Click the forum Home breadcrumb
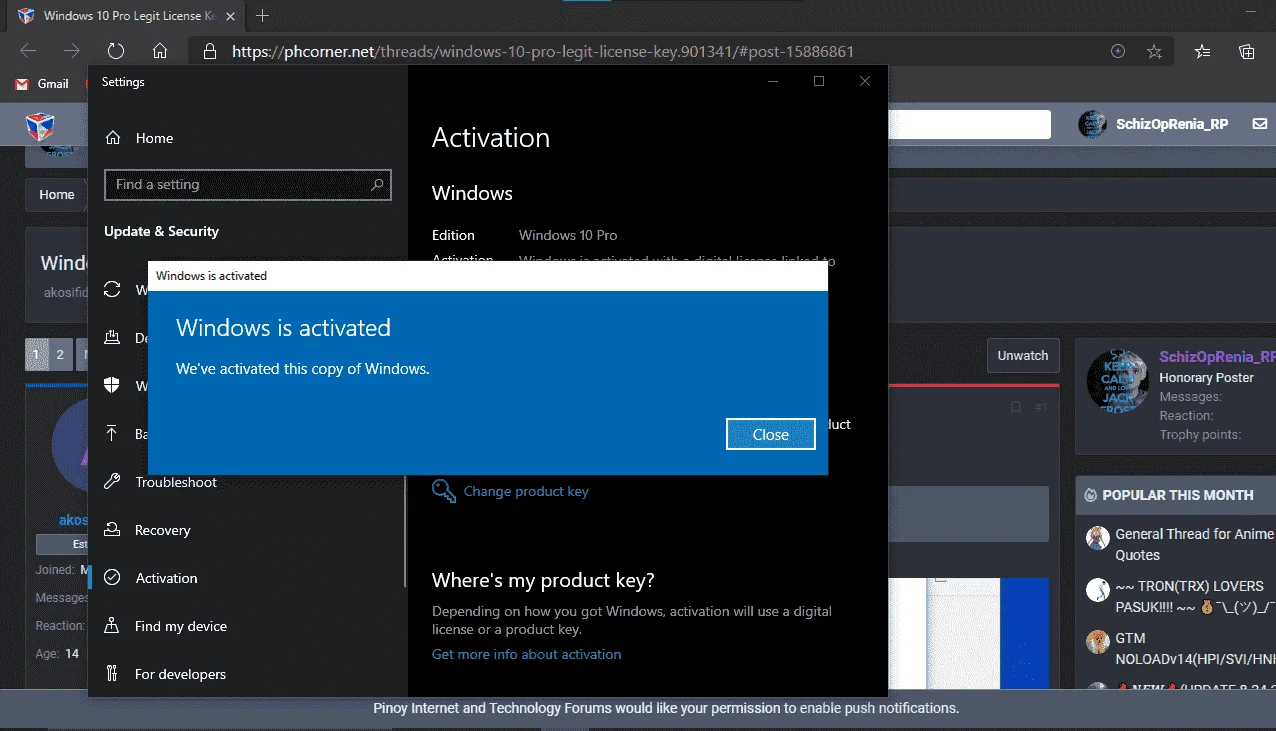The width and height of the screenshot is (1276, 731). 57,194
